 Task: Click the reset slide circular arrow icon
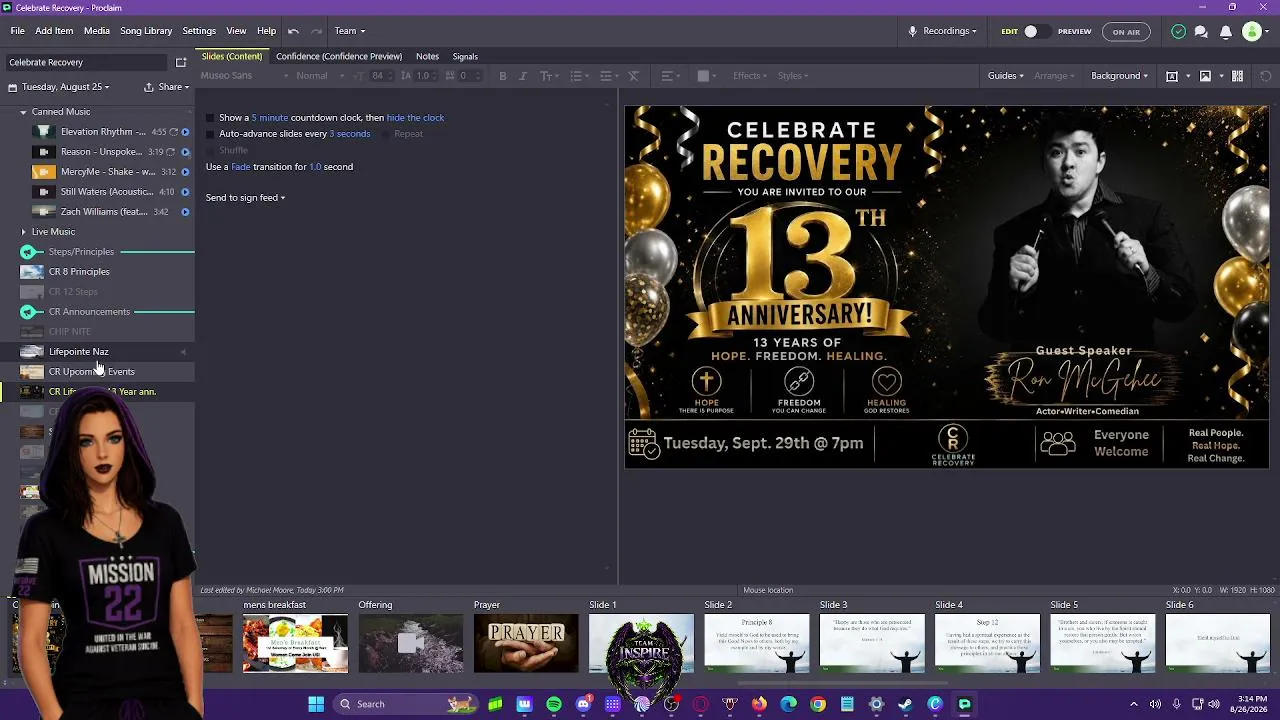point(1265,76)
